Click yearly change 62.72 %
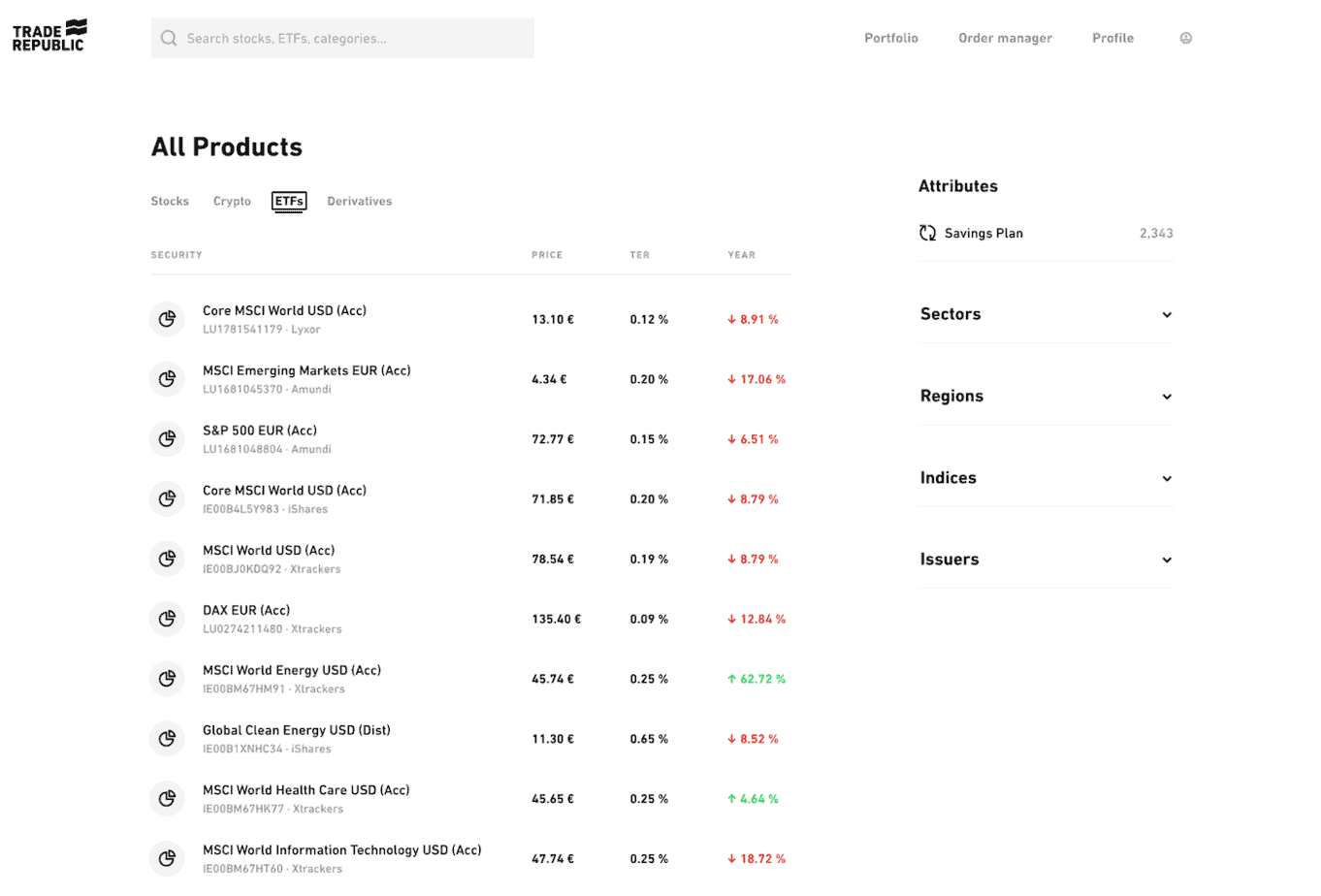 [757, 679]
